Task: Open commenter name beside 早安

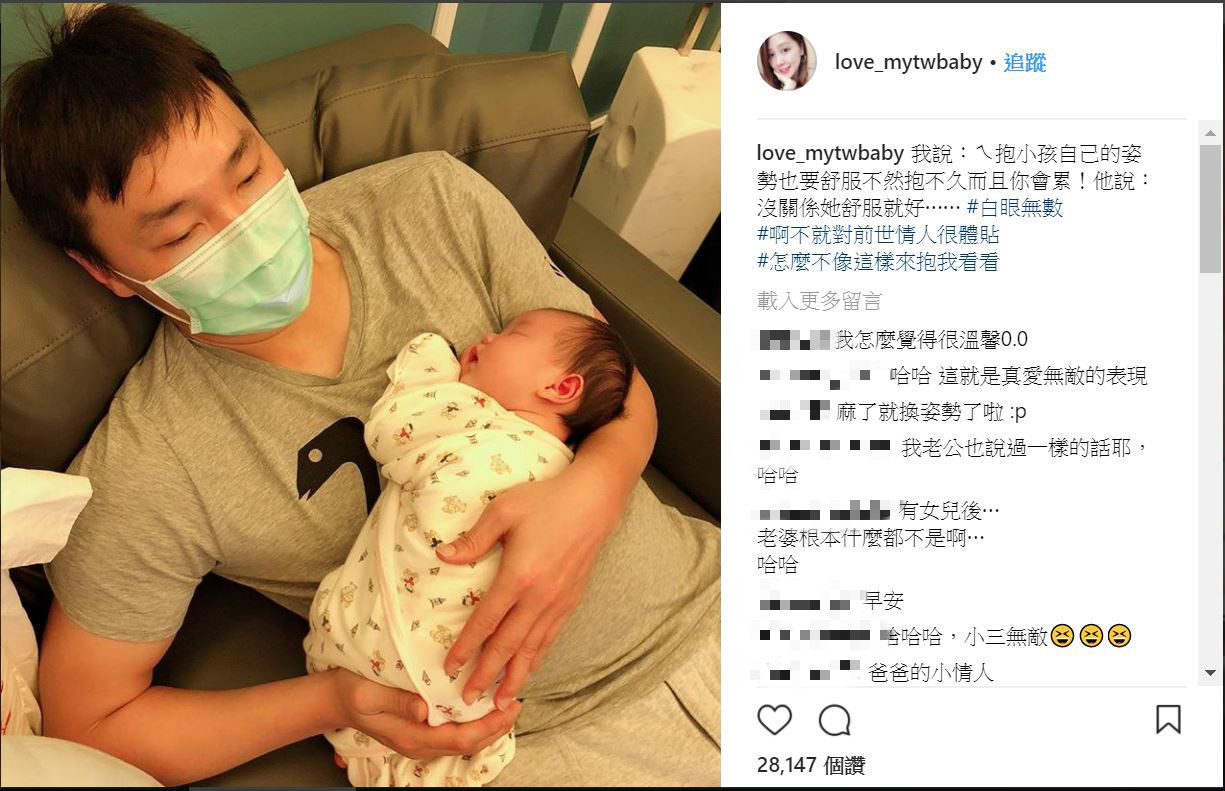Action: [x=804, y=602]
